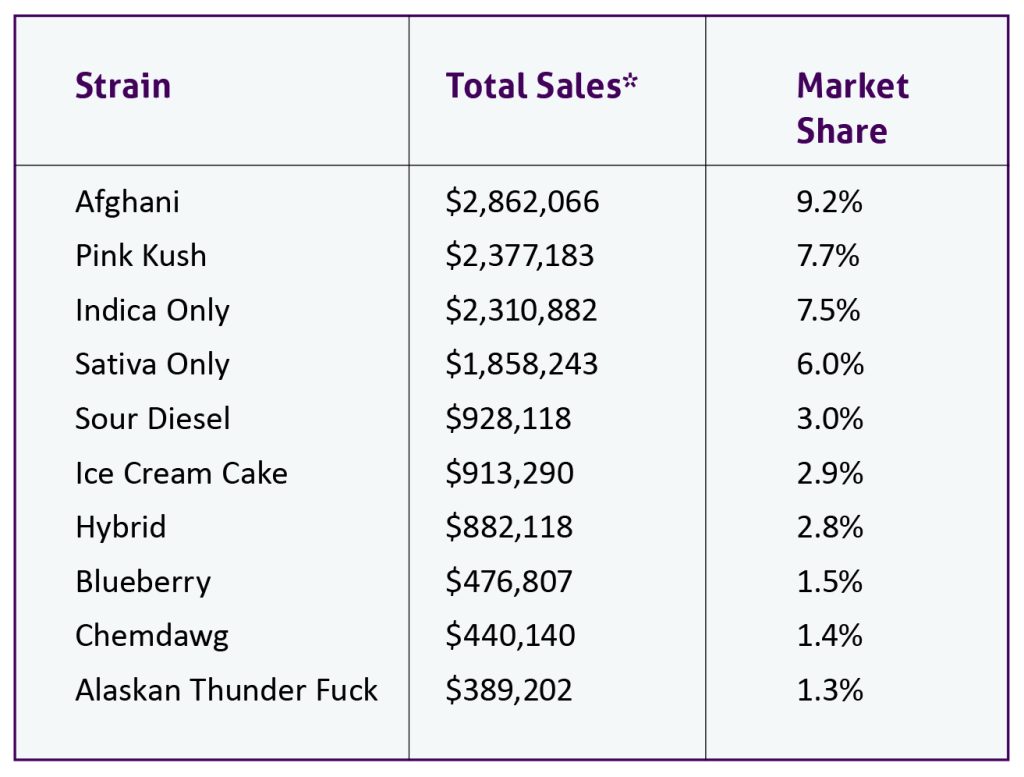
Task: Click the 9.2% market share value
Action: 829,202
